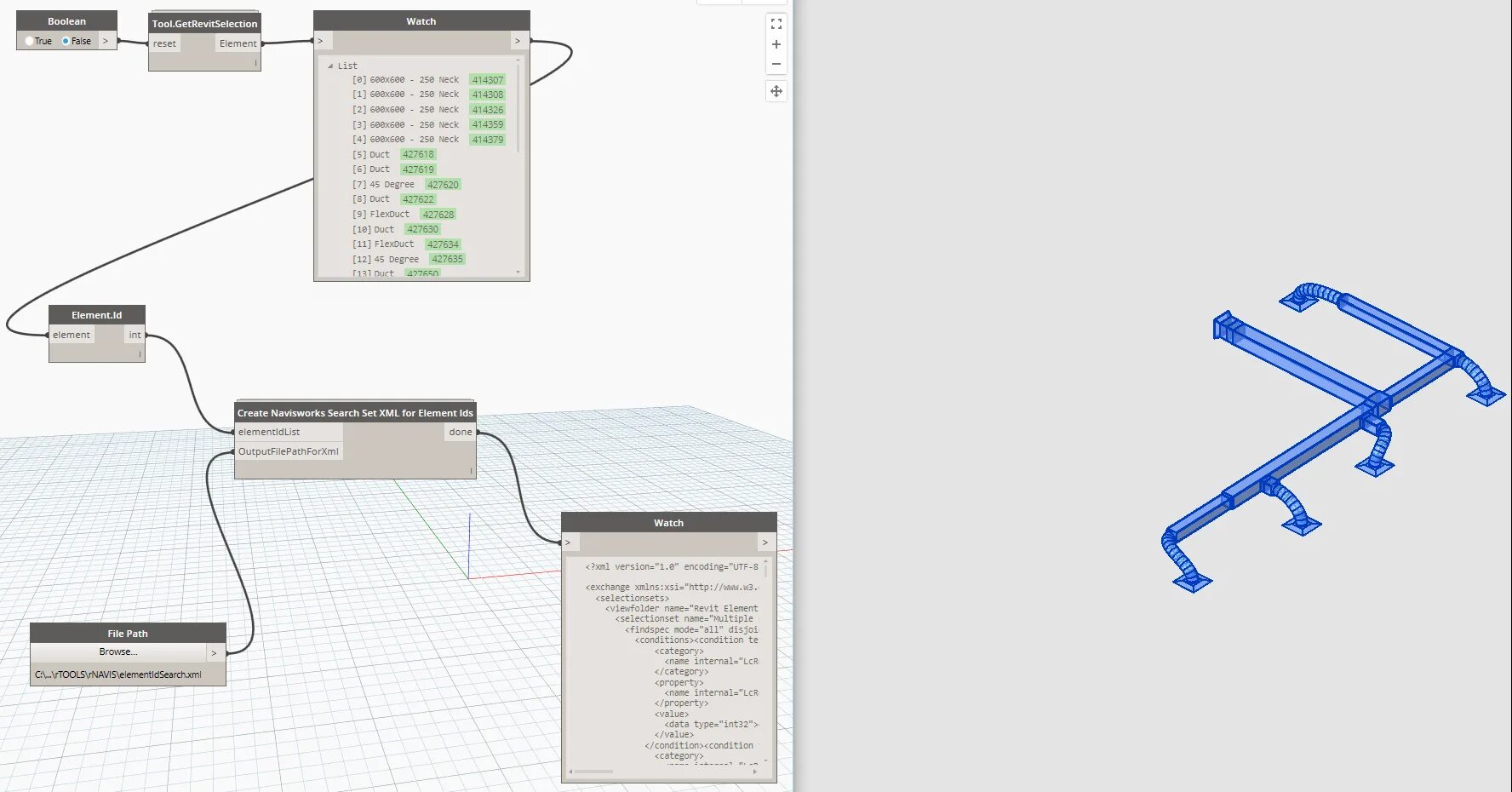Zoom out with the minus icon
This screenshot has height=792, width=1512.
point(776,64)
